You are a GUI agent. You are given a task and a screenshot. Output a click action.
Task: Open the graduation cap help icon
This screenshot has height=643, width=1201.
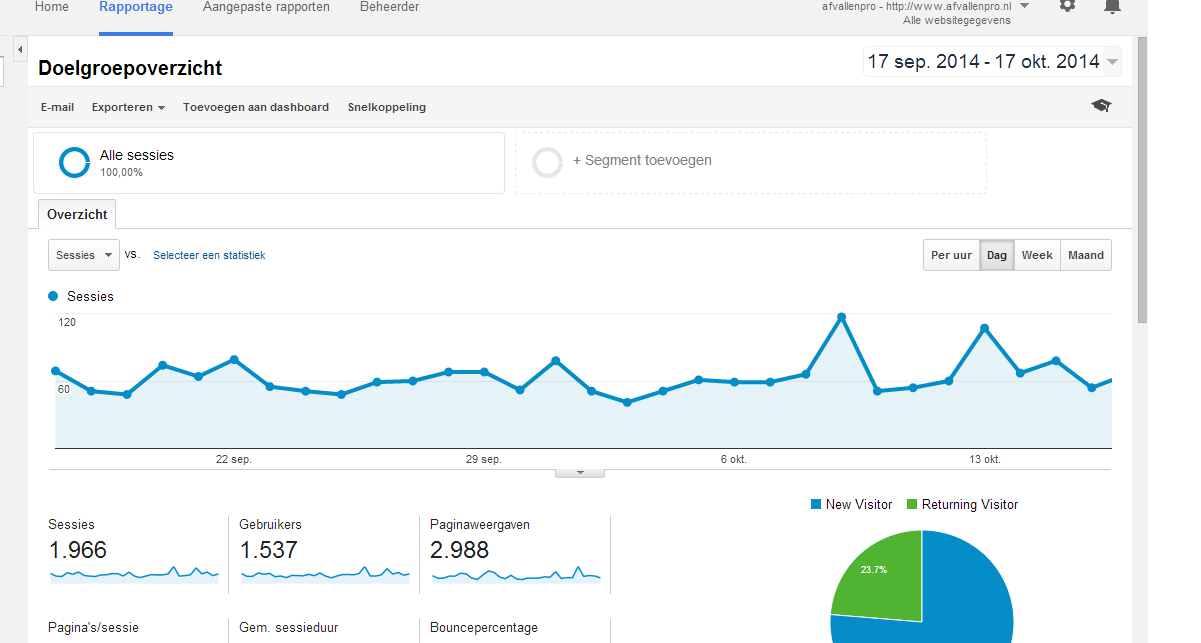click(x=1101, y=106)
